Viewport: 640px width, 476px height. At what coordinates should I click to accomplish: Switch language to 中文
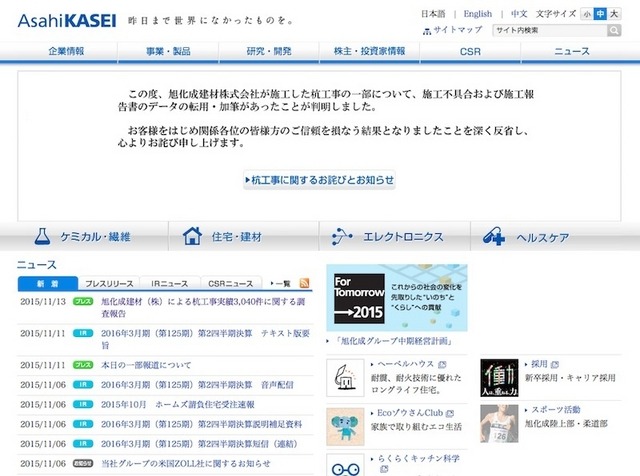pyautogui.click(x=519, y=14)
